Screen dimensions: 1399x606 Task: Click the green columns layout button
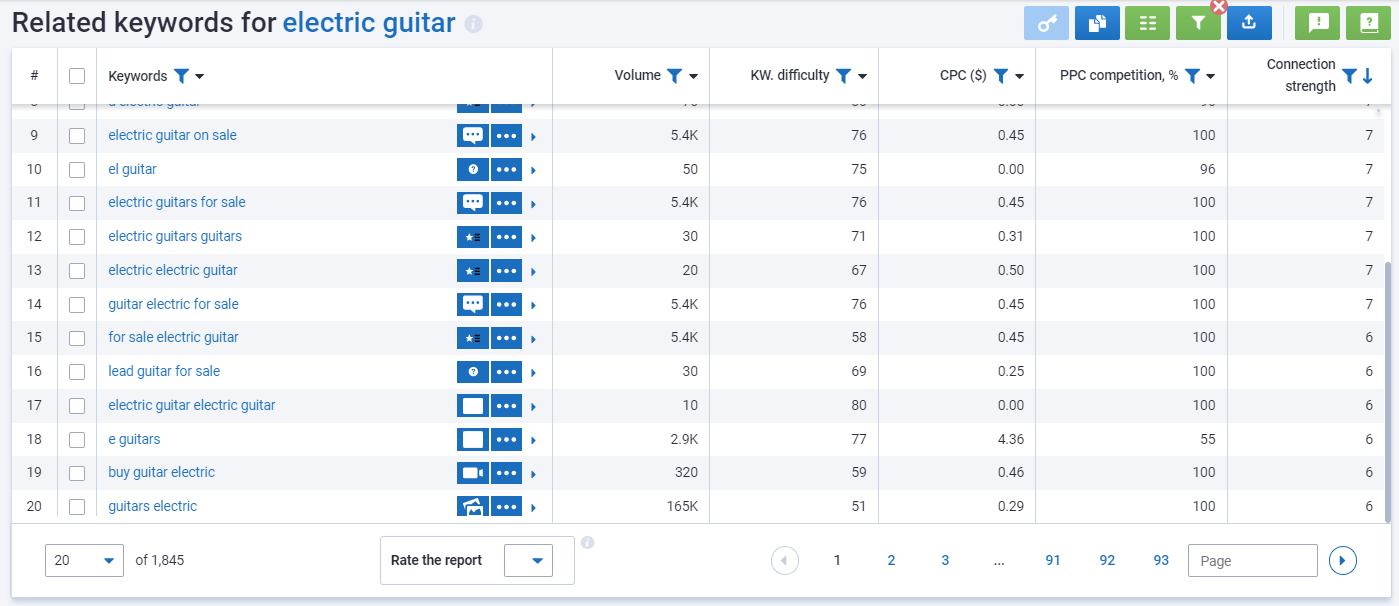[x=1147, y=23]
